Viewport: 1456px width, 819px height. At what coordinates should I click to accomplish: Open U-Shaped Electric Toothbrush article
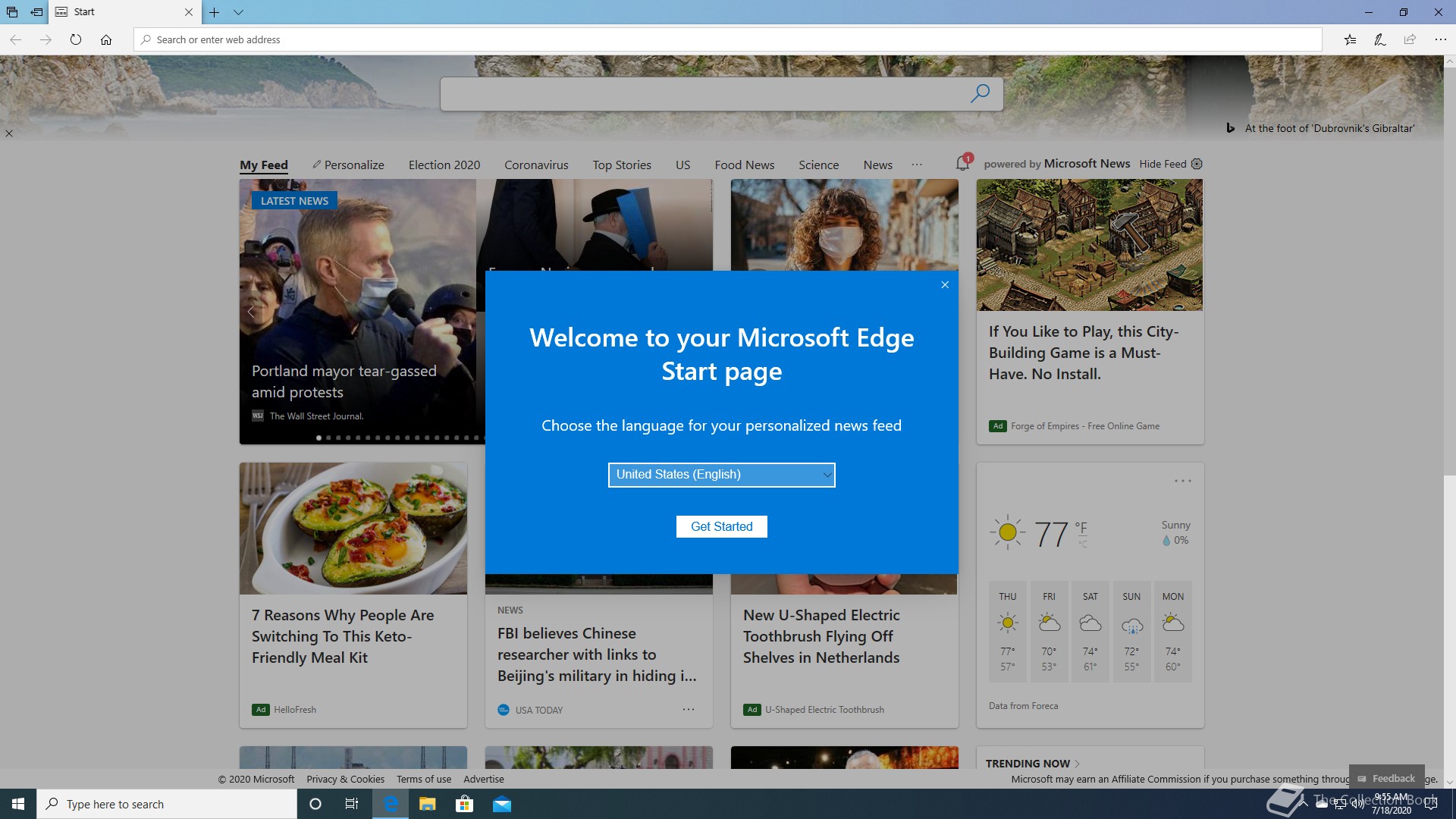click(821, 636)
